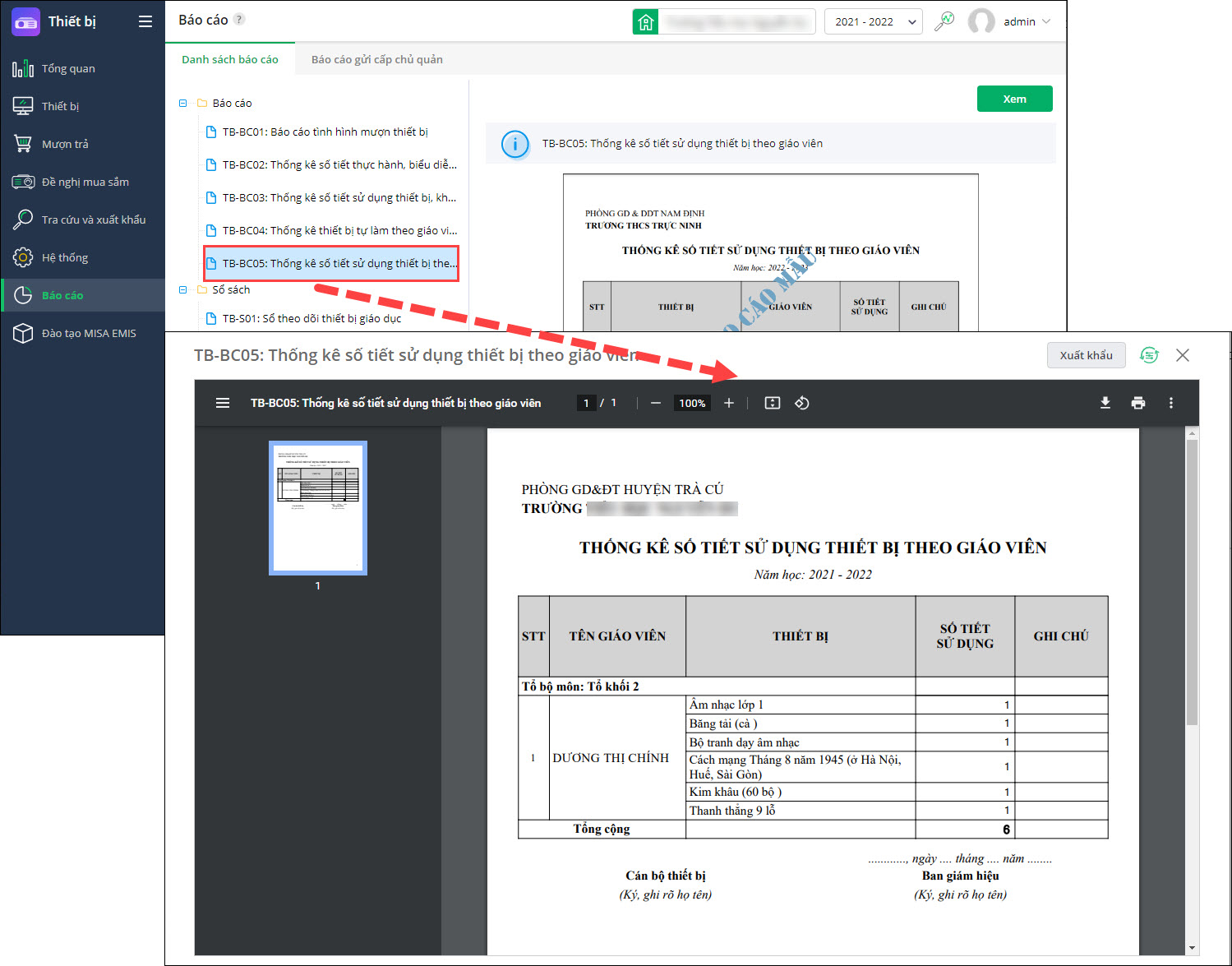Toggle the sidebar hamburger menu
This screenshot has height=966, width=1232.
[145, 21]
